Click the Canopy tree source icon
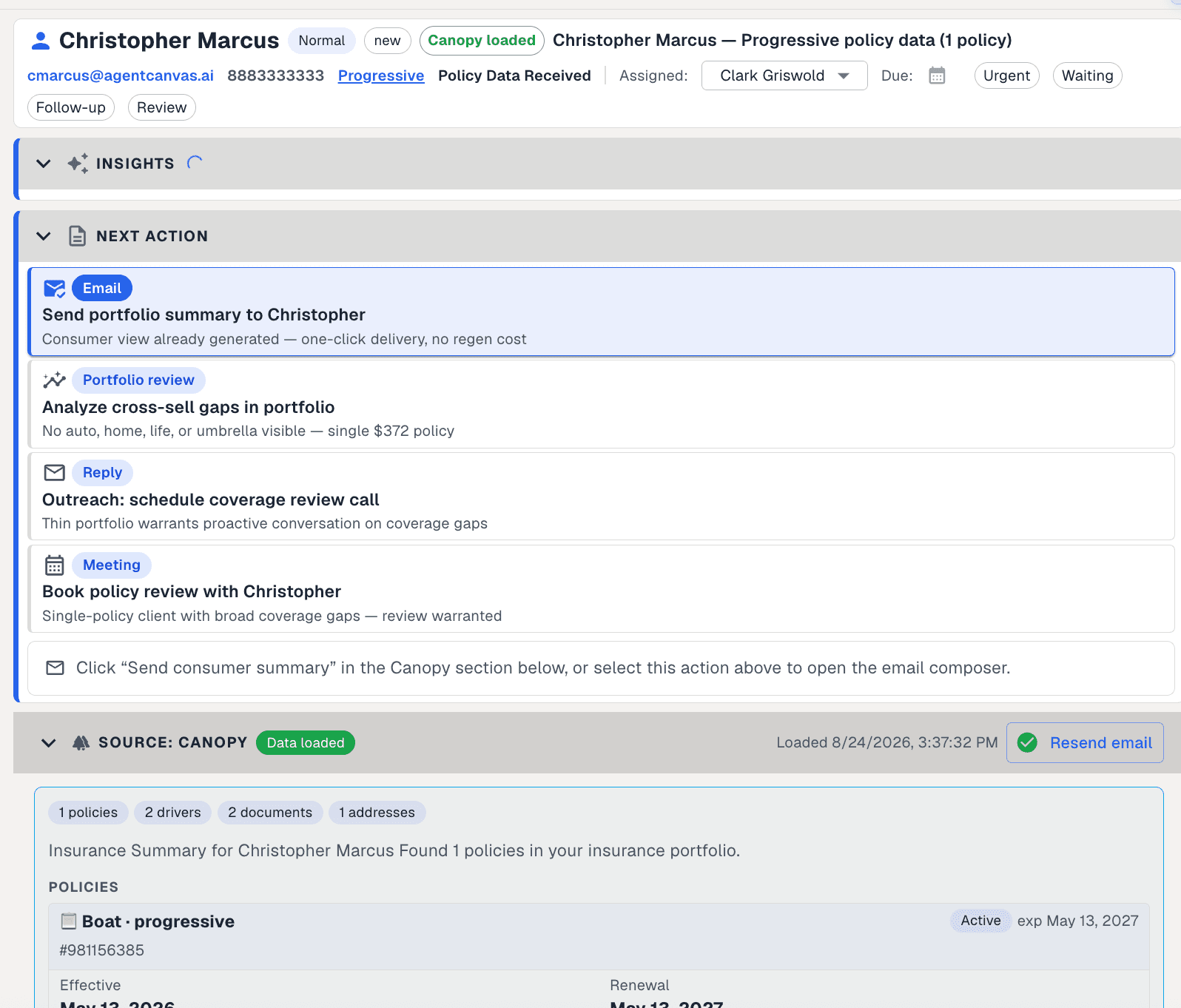The width and height of the screenshot is (1181, 1008). tap(81, 742)
